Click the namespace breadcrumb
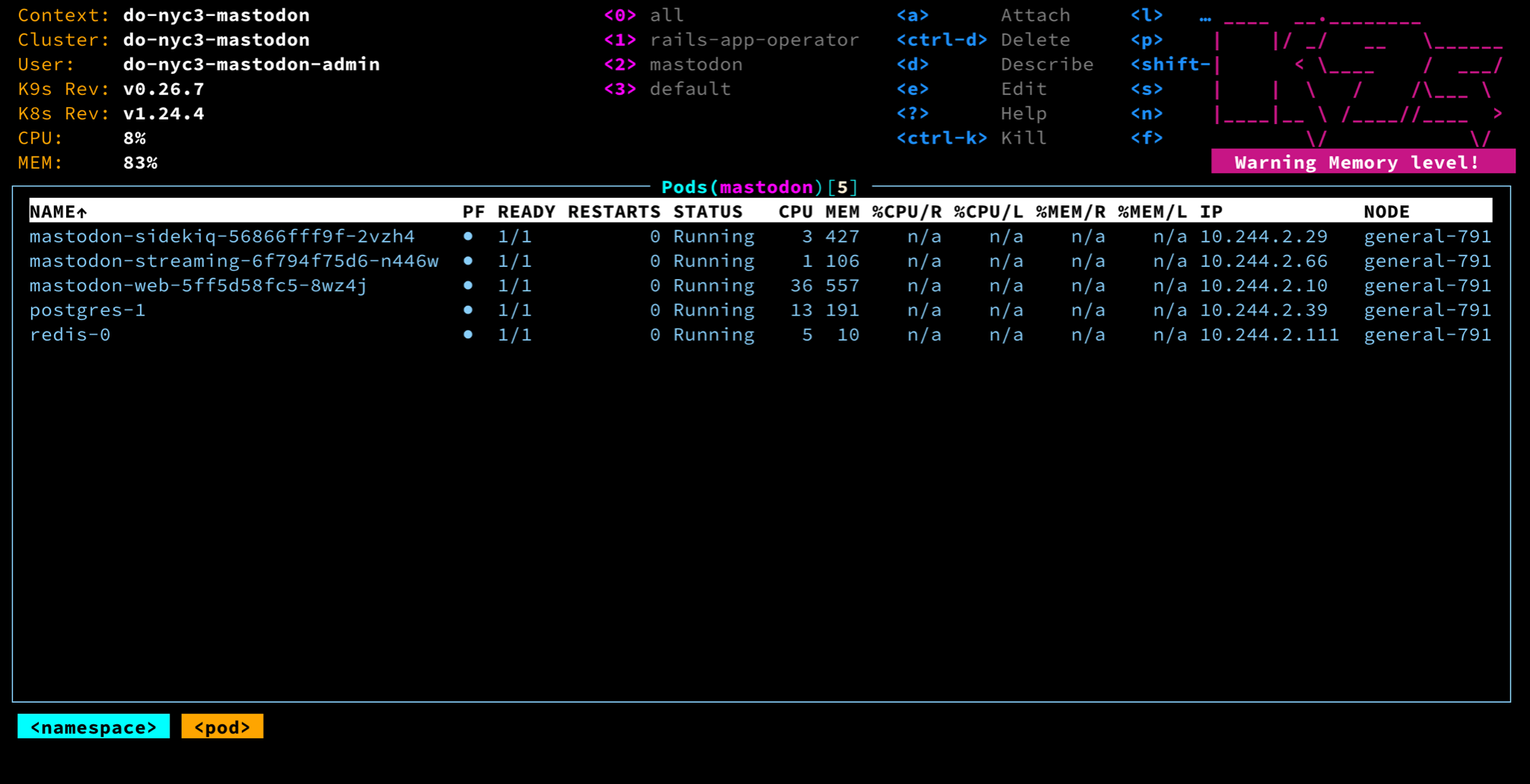 94,727
